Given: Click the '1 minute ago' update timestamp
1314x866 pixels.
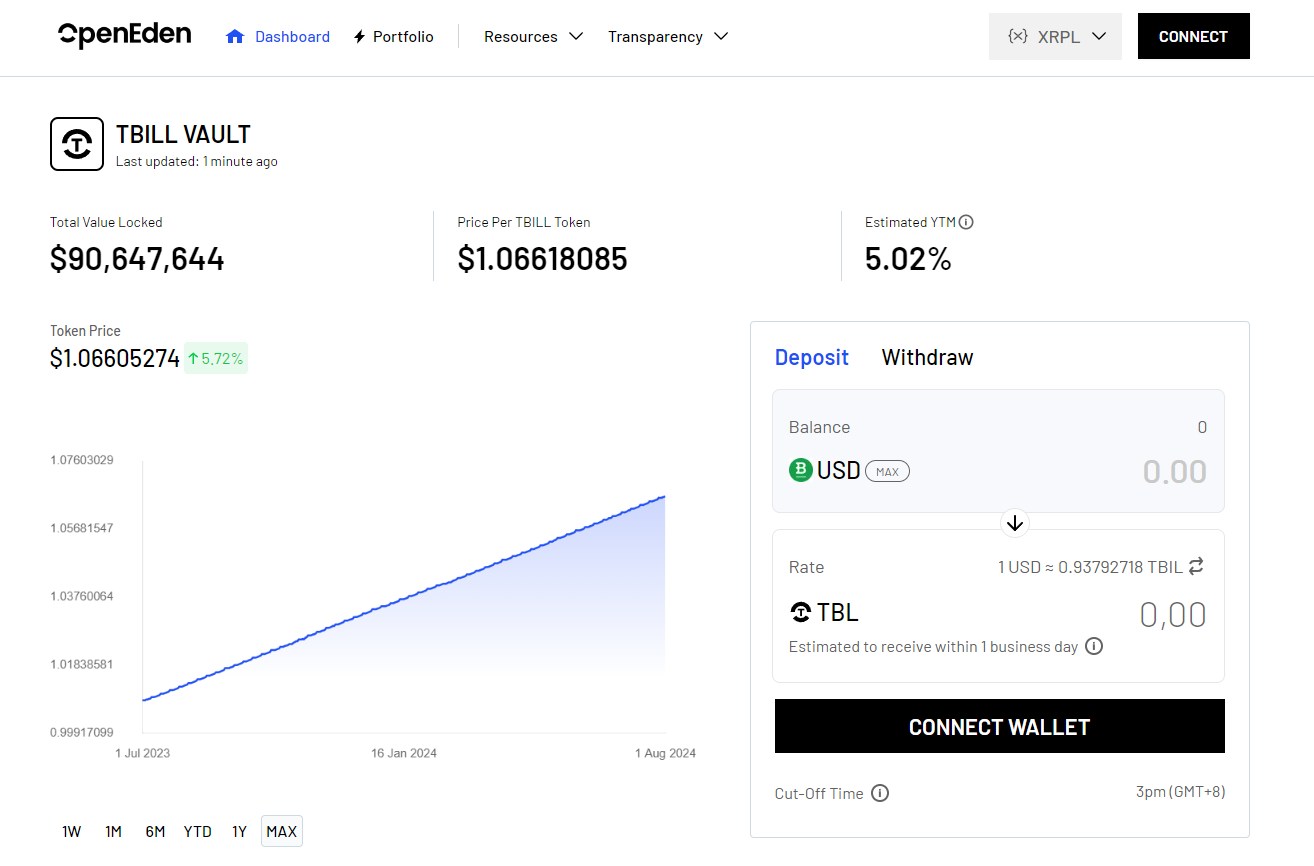Looking at the screenshot, I should click(240, 161).
